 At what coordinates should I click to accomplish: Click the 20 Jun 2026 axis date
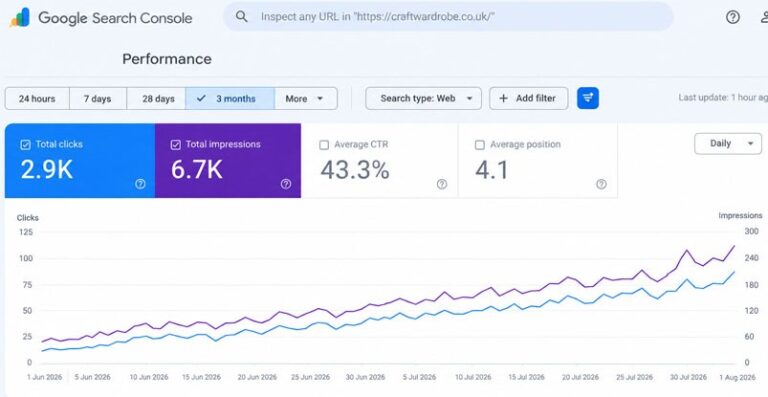click(x=257, y=377)
